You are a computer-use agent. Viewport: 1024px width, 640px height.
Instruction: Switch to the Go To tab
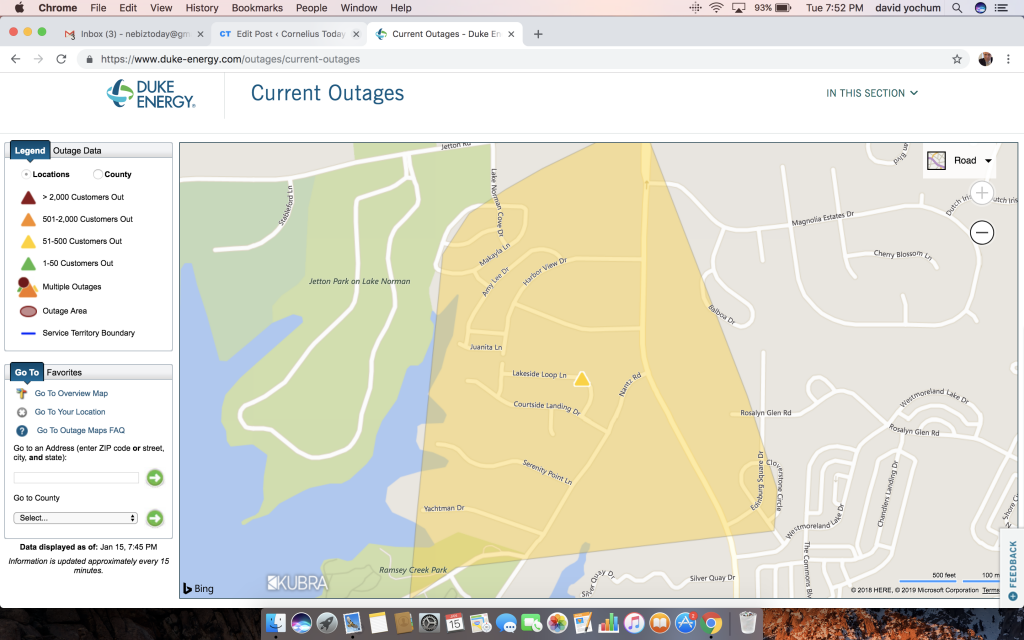click(27, 372)
